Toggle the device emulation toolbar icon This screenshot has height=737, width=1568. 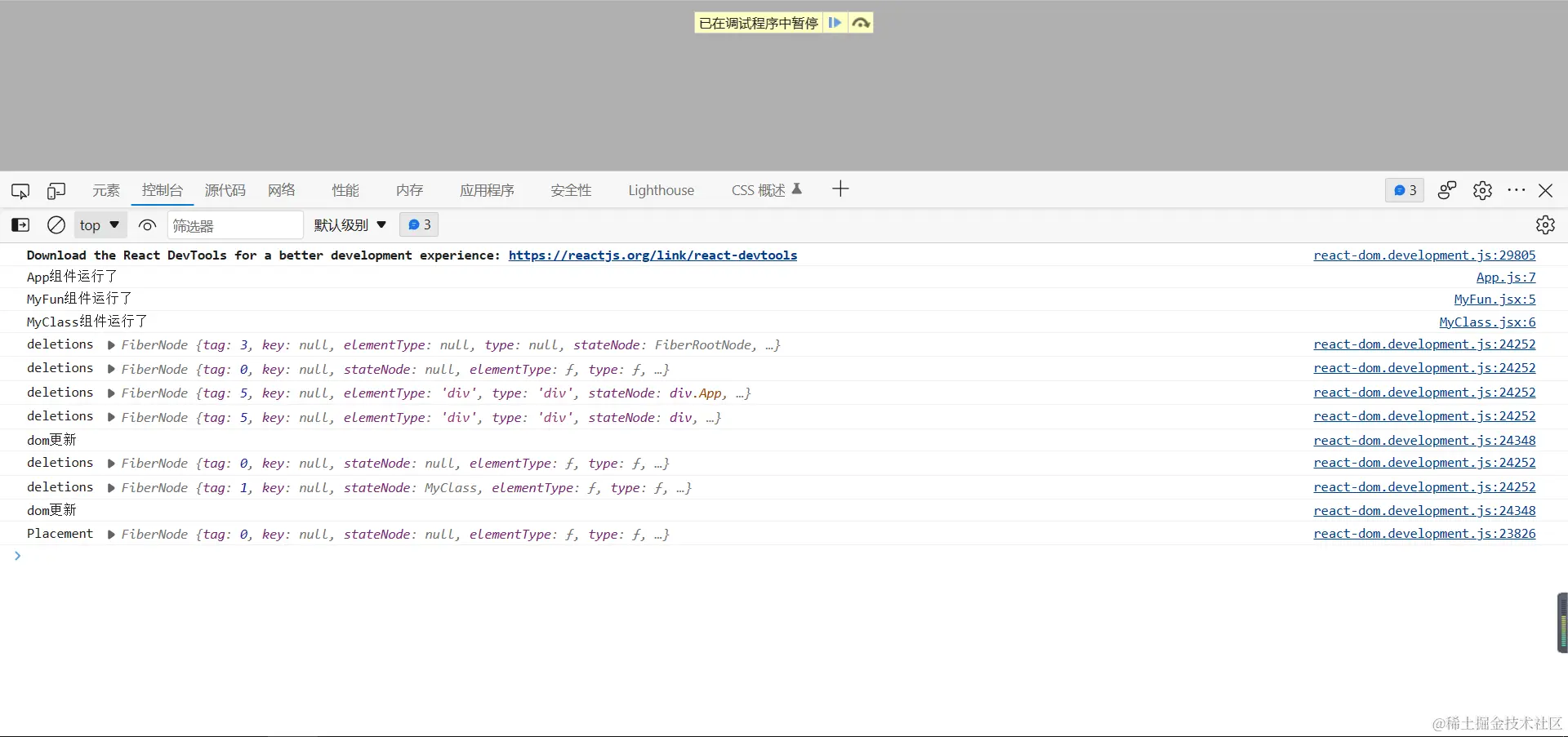(56, 190)
